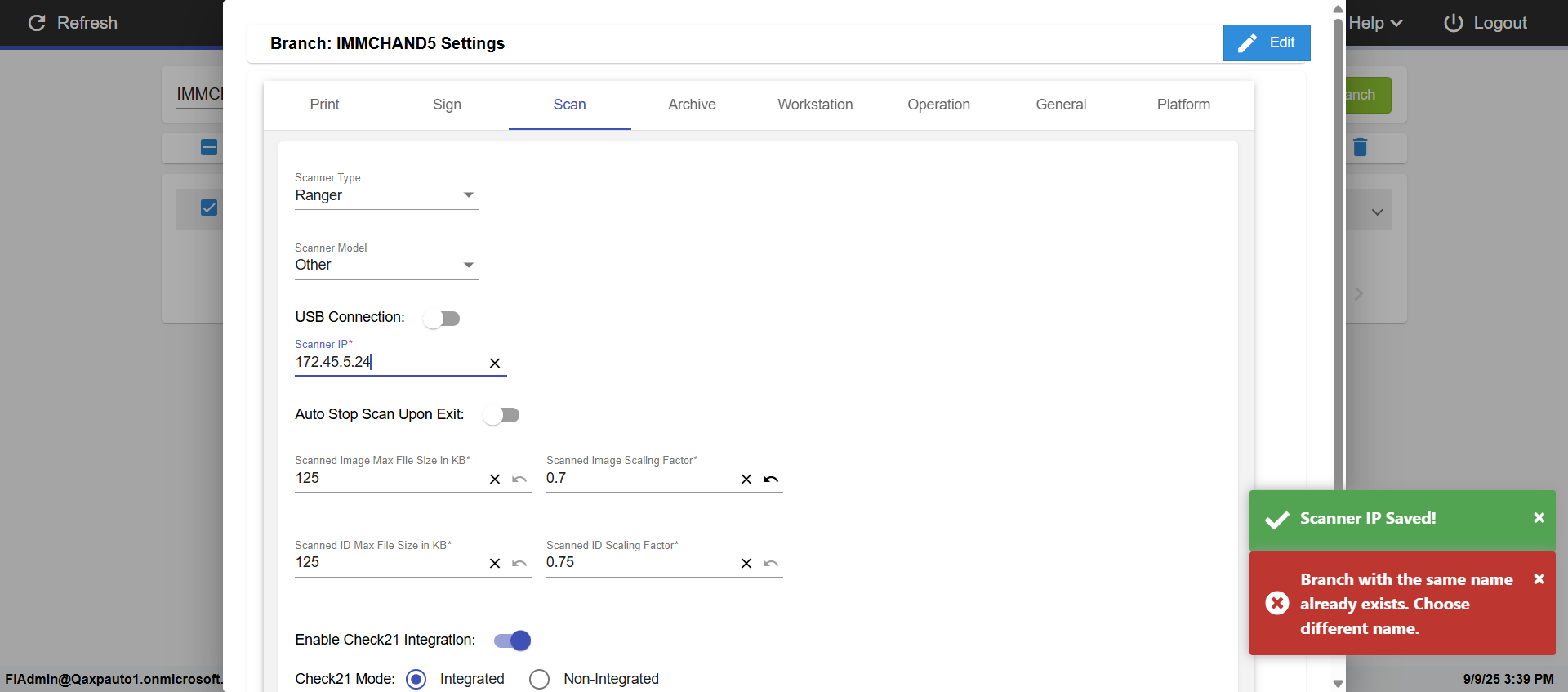Image resolution: width=1568 pixels, height=692 pixels.
Task: Open the General tab
Action: pos(1061,105)
